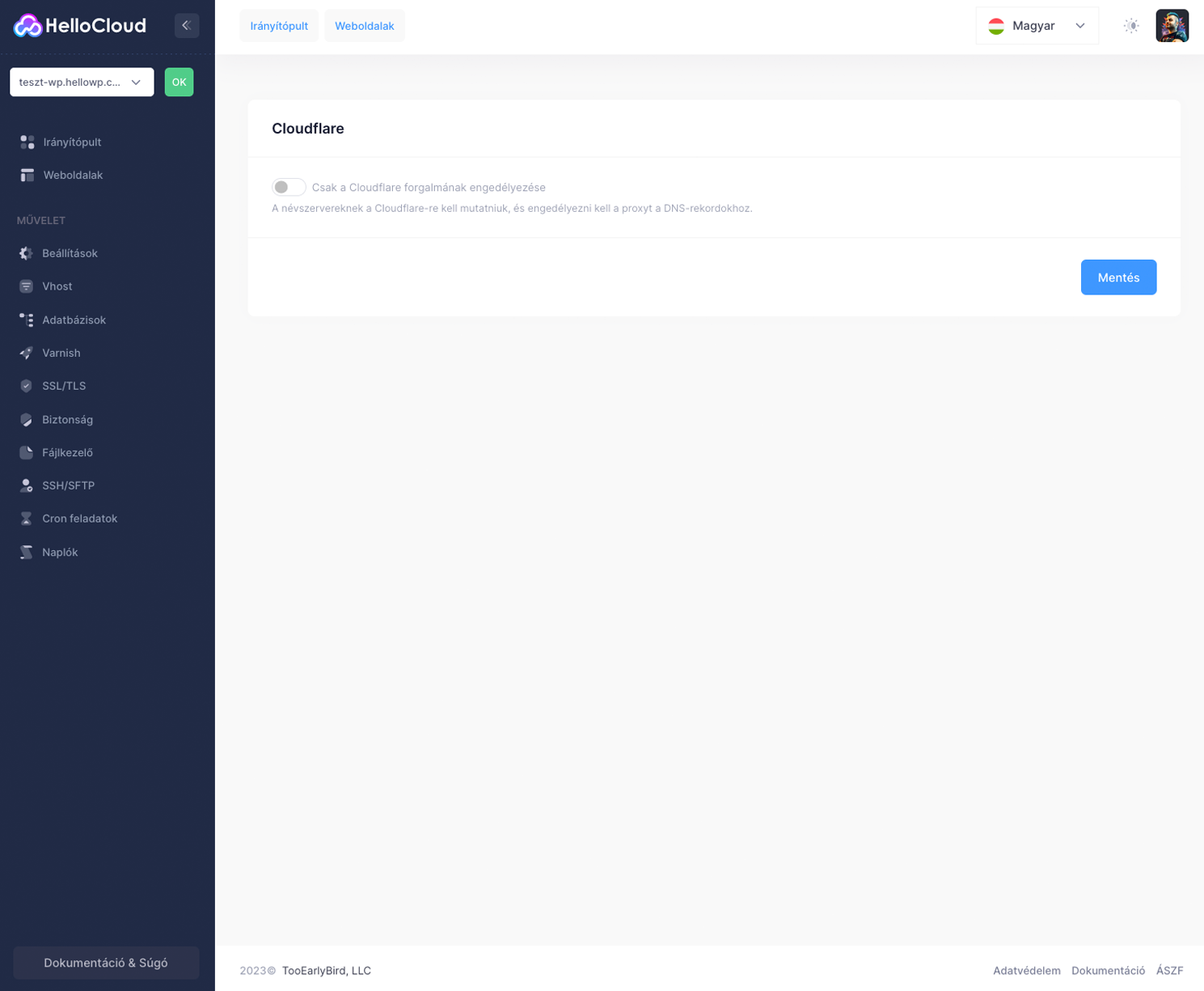1204x991 pixels.
Task: Click the Biztonság icon in the sidebar
Action: pos(27,420)
